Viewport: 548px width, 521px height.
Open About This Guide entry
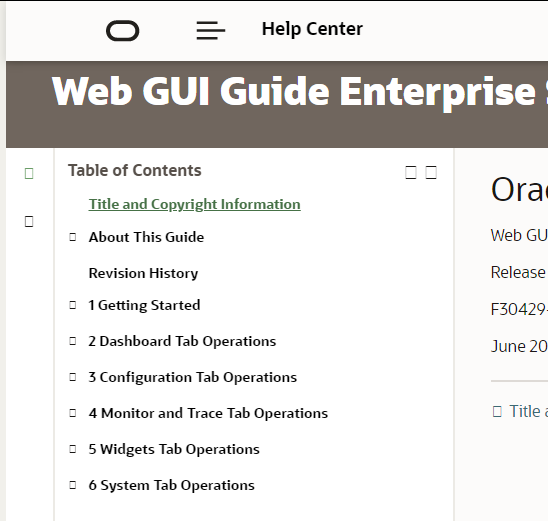146,237
